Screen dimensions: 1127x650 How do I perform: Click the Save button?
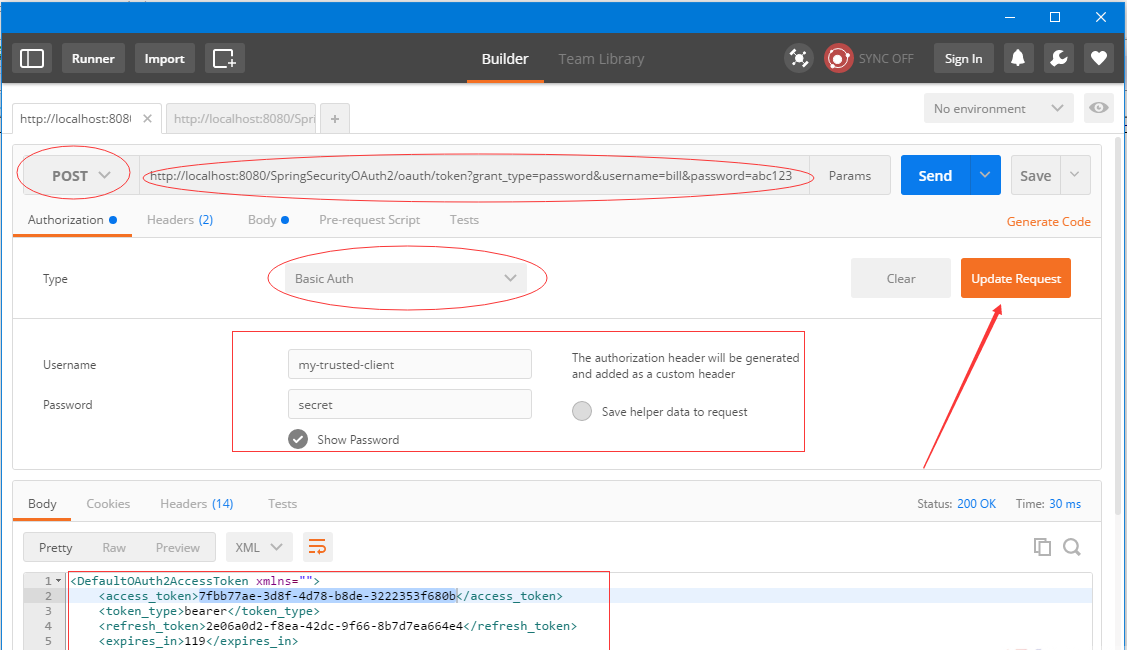(1035, 175)
